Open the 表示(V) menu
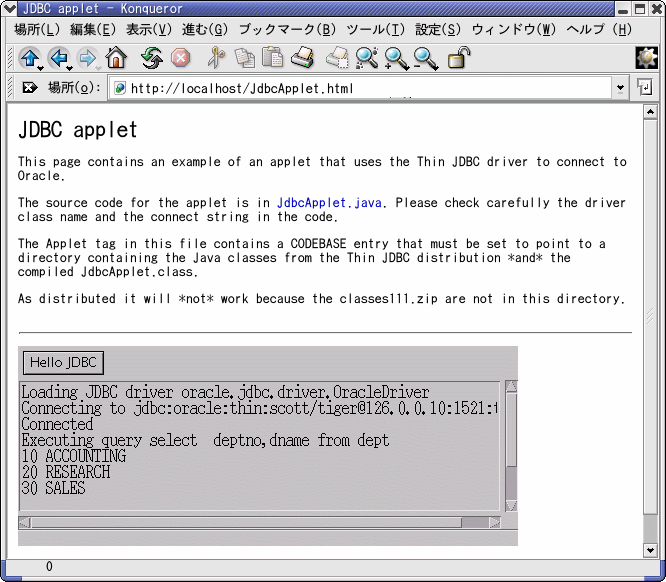Screen dimensions: 666x582 coord(149,29)
